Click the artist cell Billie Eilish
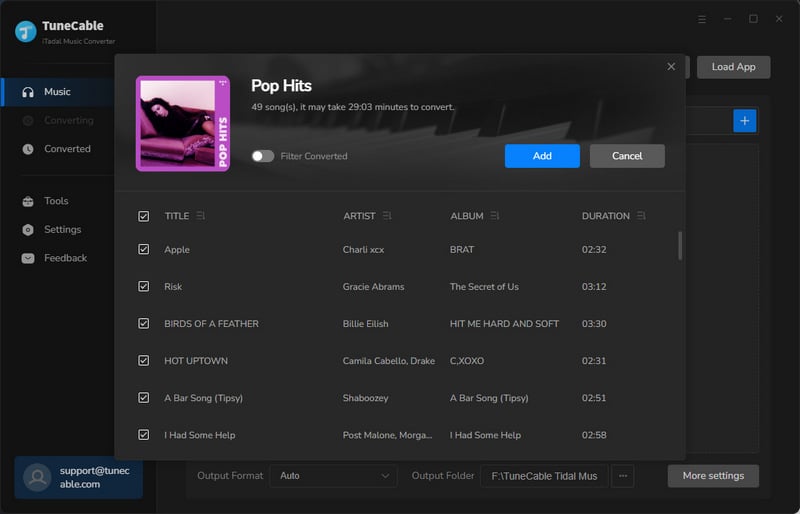The width and height of the screenshot is (800, 514). 365,324
